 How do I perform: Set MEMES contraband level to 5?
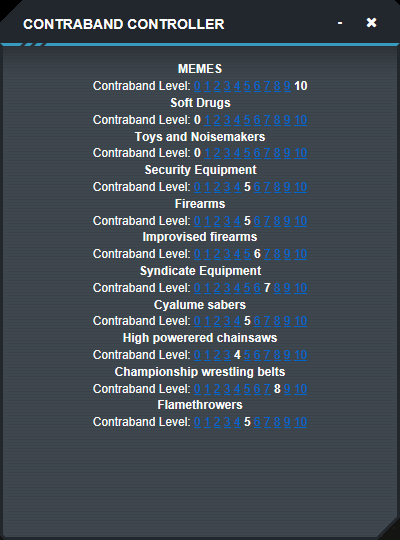247,86
